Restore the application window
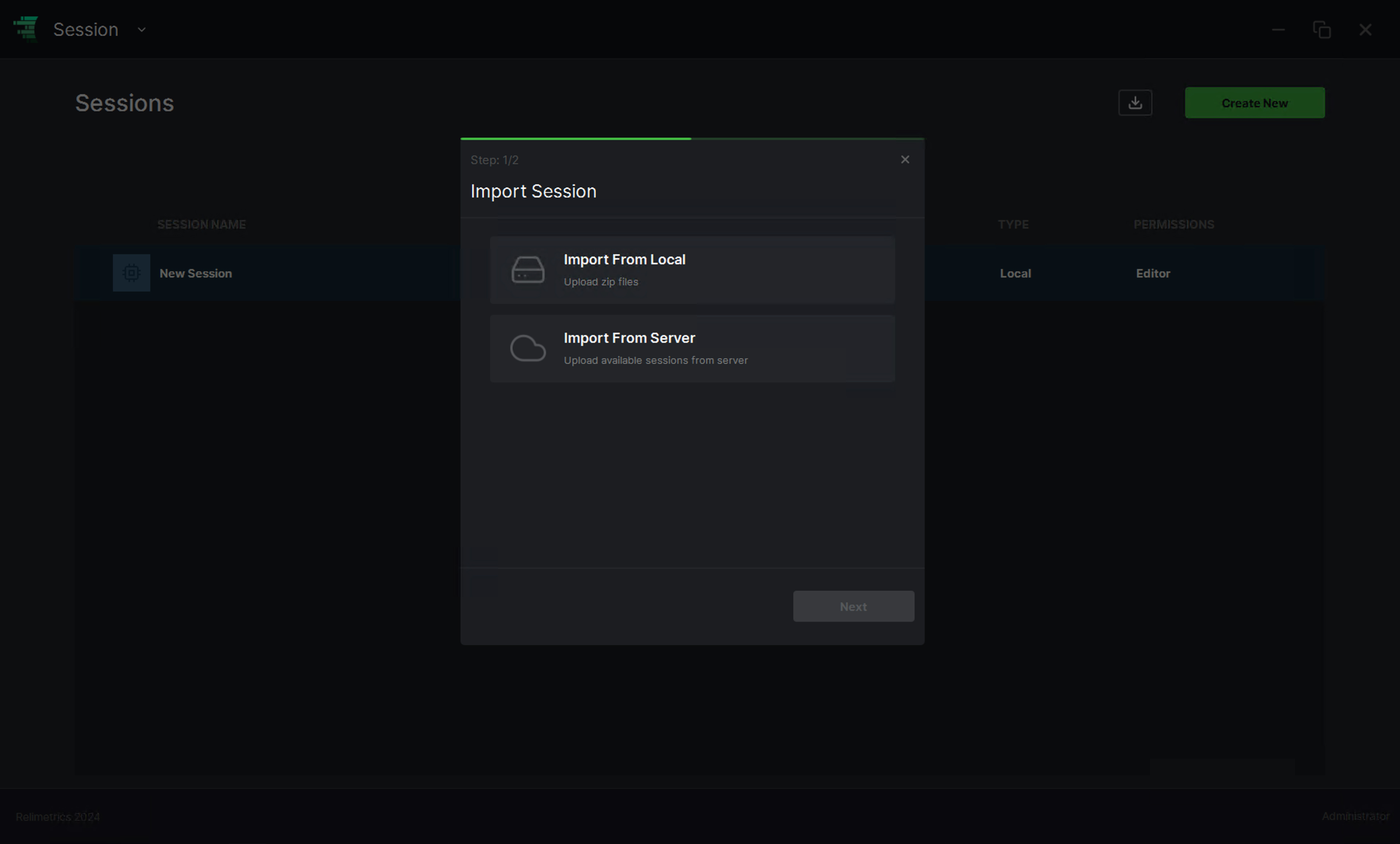The width and height of the screenshot is (1400, 844). tap(1322, 30)
